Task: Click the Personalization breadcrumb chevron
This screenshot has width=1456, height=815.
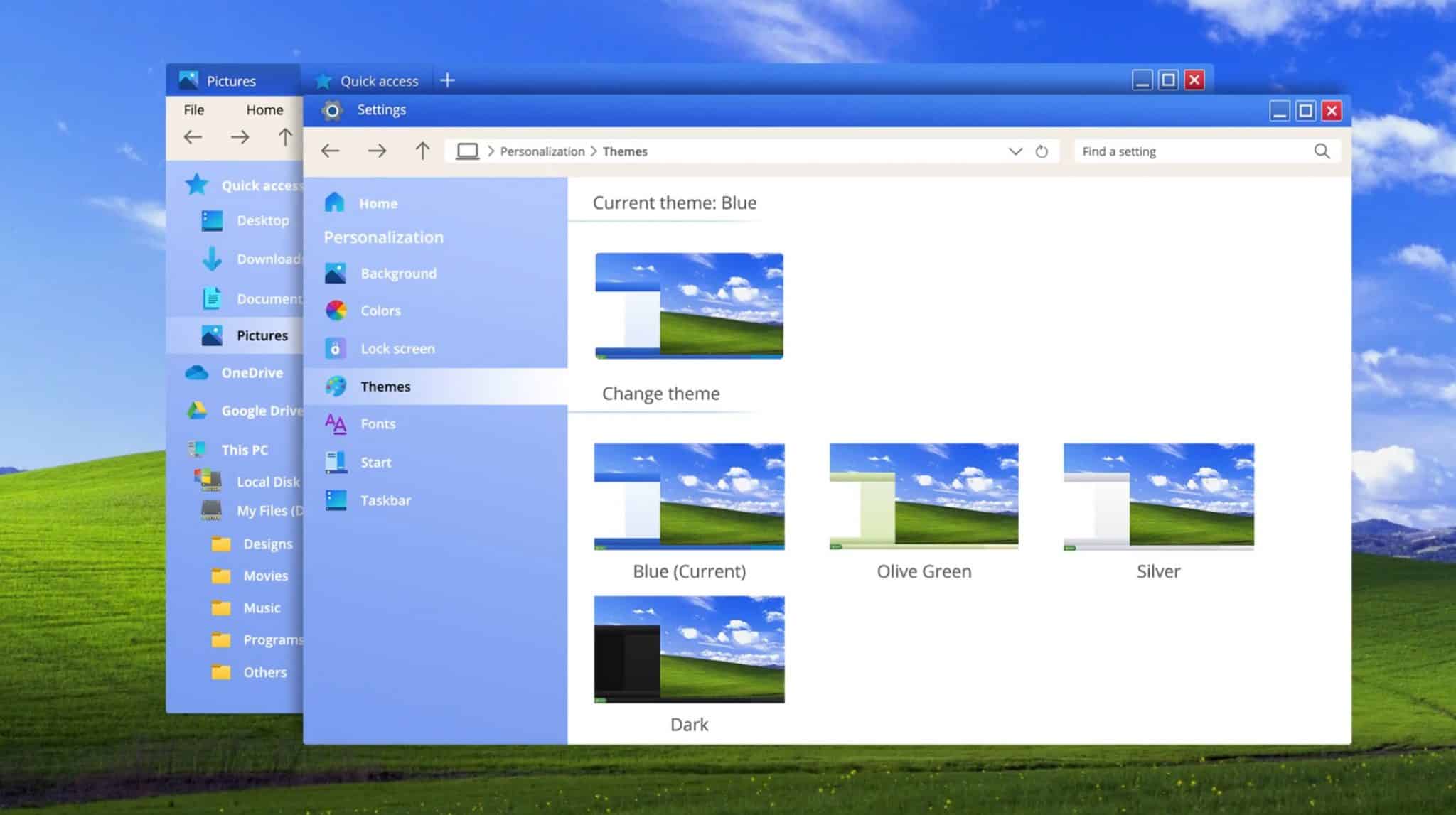Action: pyautogui.click(x=593, y=151)
